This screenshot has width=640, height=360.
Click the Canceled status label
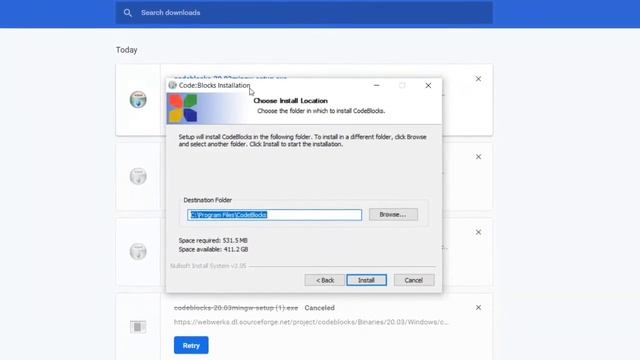click(320, 308)
